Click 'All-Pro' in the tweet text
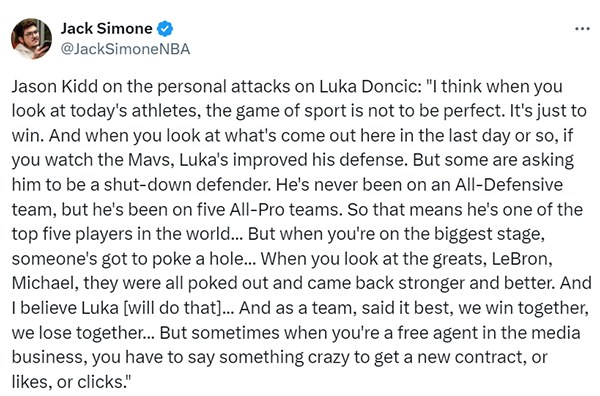Screen dimensions: 600x396 tap(256, 209)
